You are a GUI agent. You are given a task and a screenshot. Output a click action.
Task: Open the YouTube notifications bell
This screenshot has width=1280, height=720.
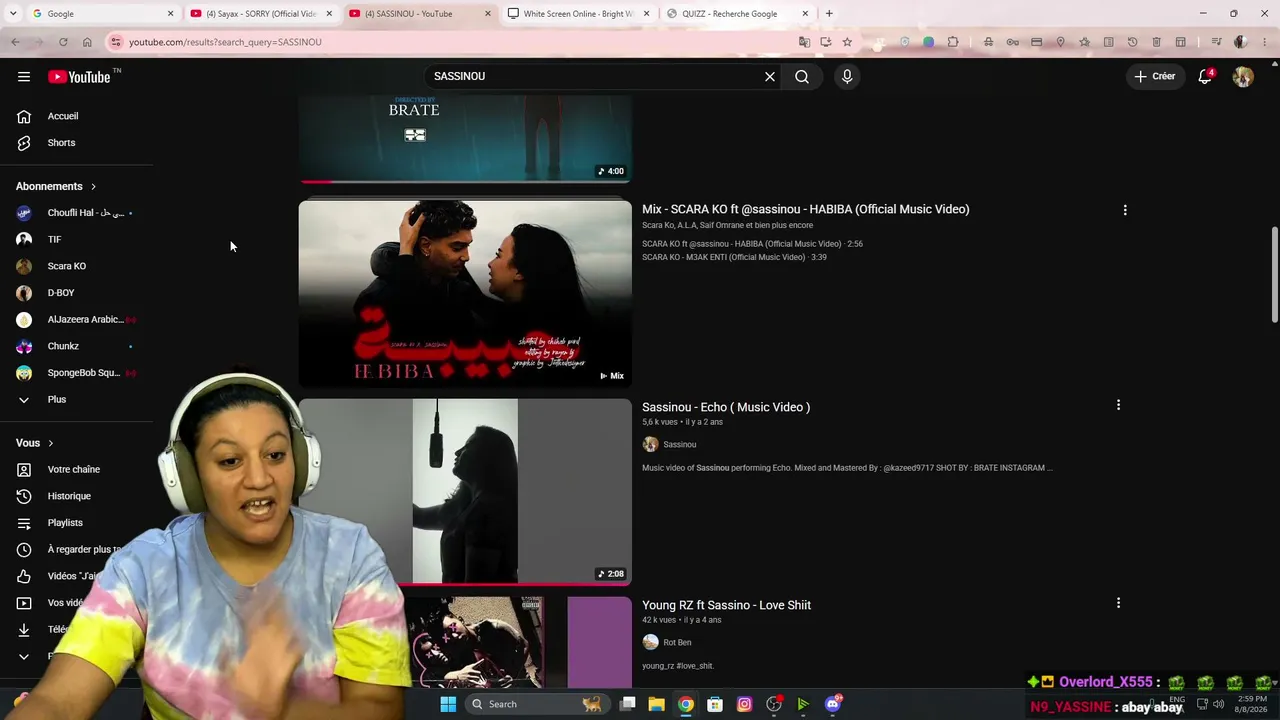[1205, 77]
